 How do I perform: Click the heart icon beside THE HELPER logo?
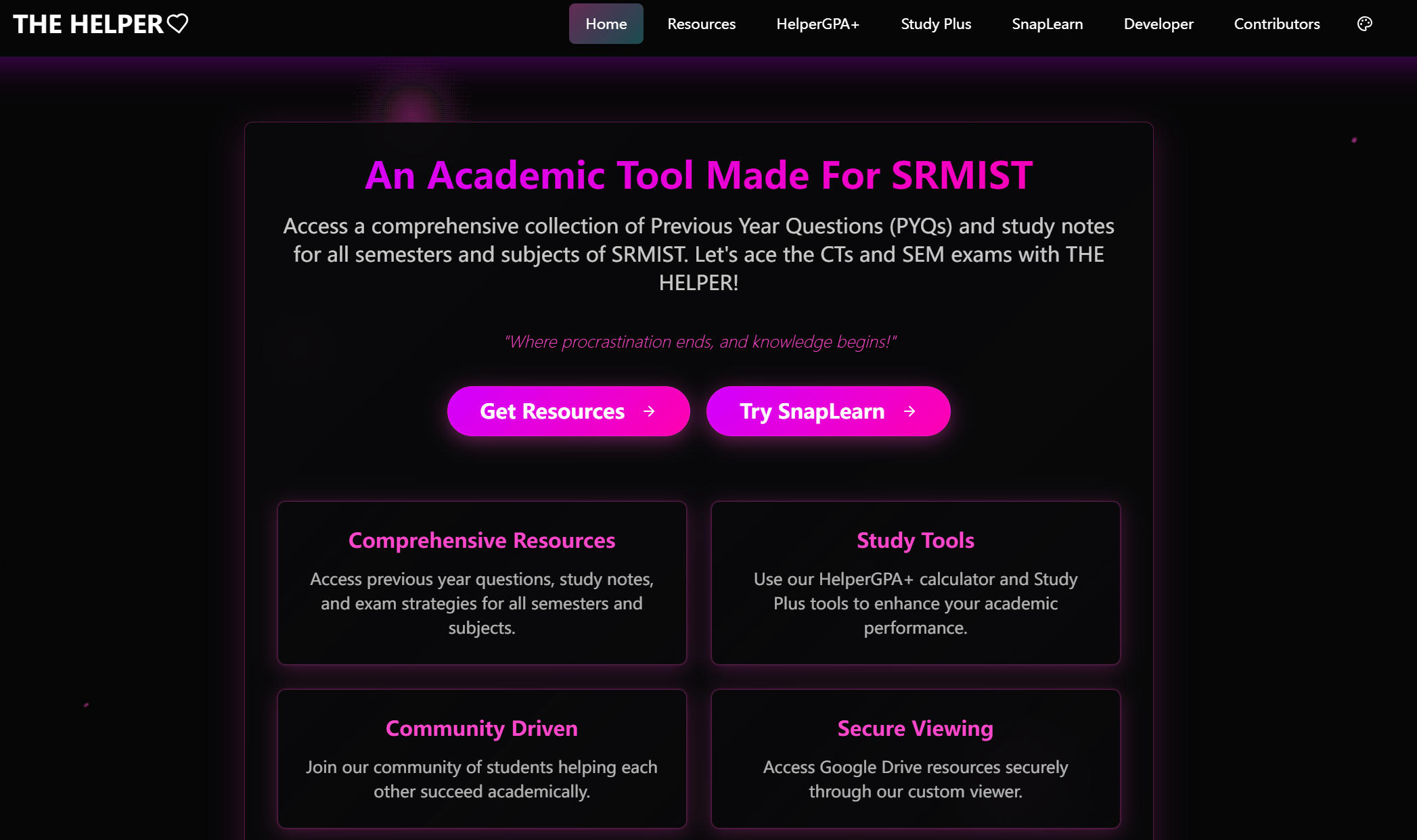[x=178, y=24]
